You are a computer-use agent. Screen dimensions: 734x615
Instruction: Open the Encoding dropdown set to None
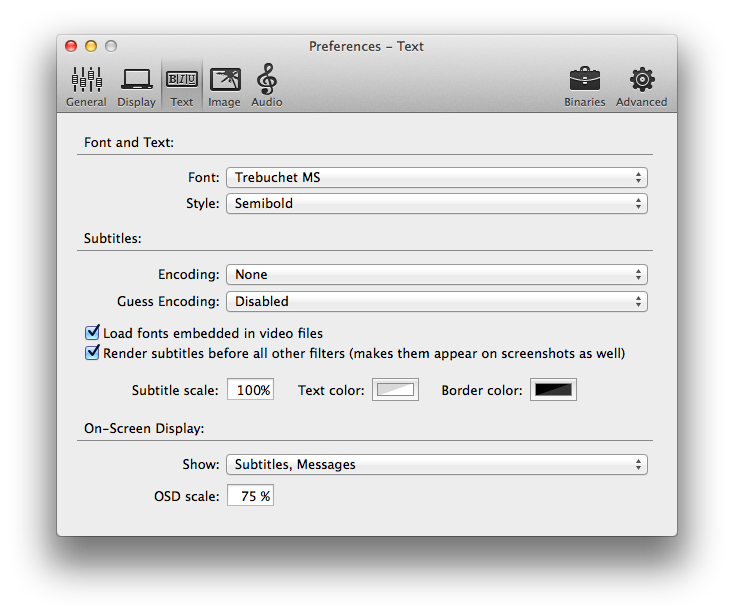pos(436,275)
